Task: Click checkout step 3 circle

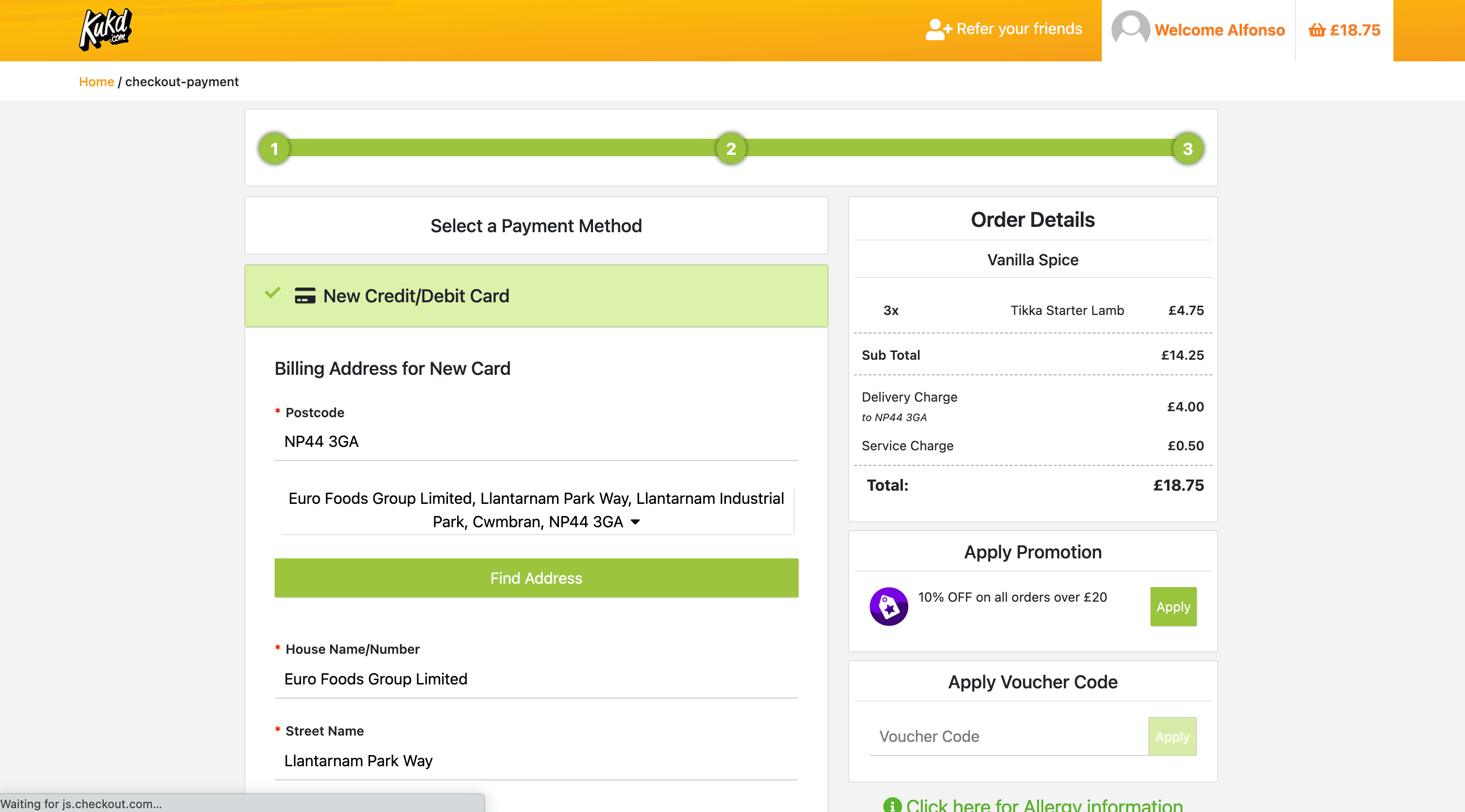Action: coord(1187,148)
